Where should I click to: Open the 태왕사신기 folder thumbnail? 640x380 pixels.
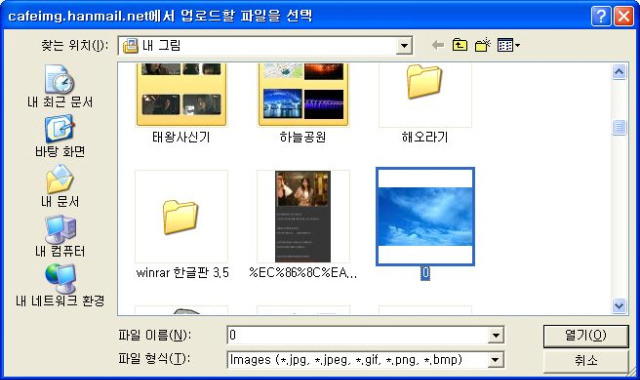[181, 95]
